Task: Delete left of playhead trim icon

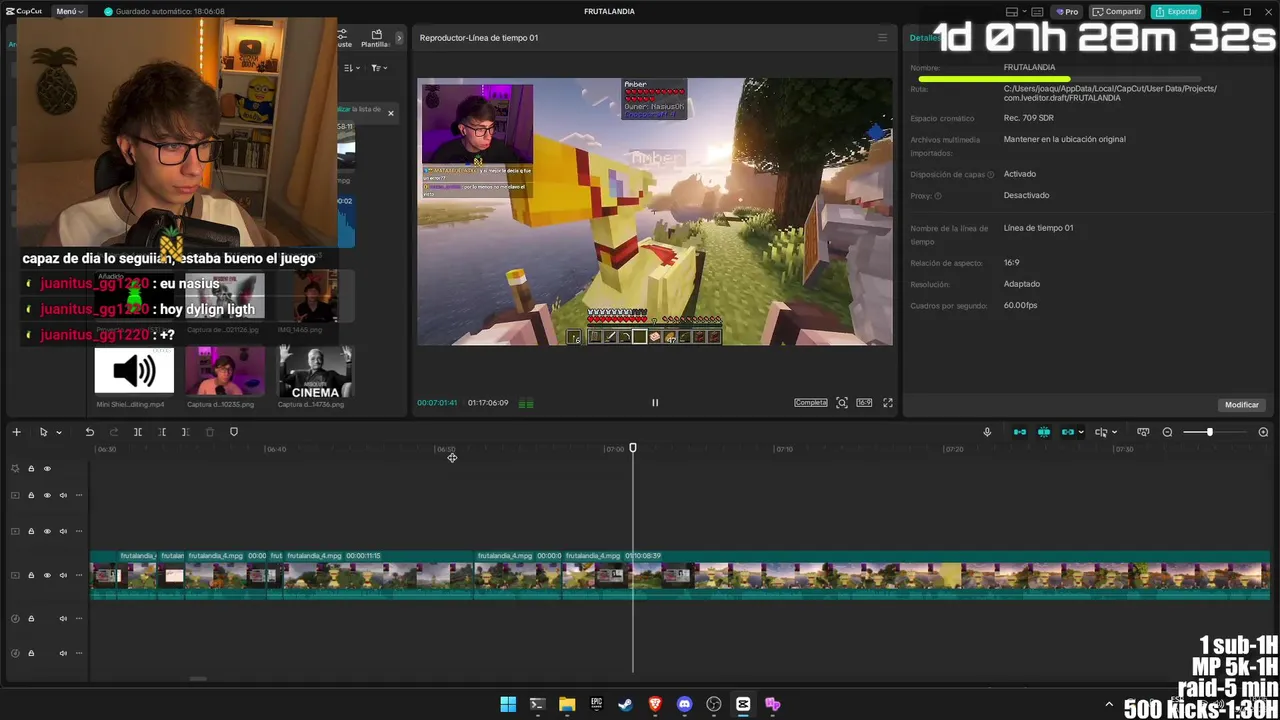Action: tap(162, 432)
